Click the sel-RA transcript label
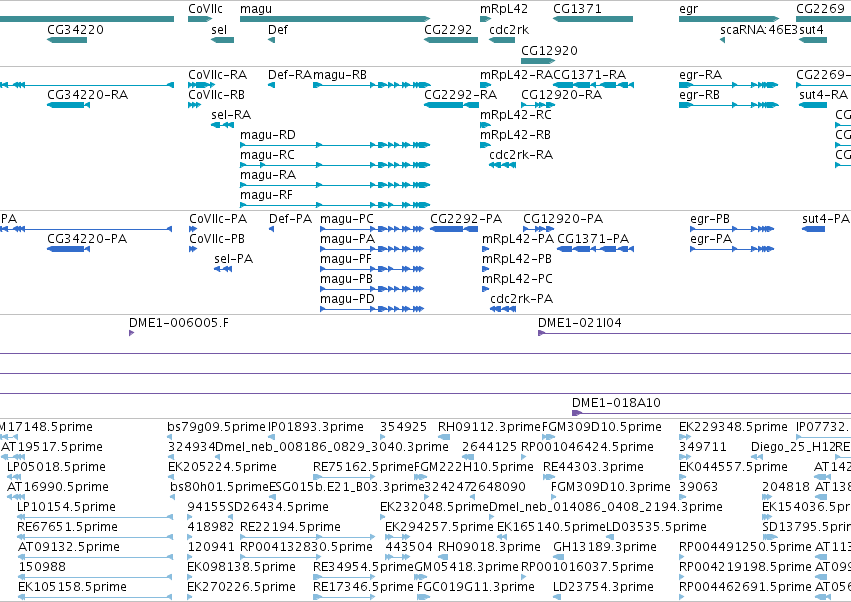Viewport: 851px width, 602px height. 231,115
